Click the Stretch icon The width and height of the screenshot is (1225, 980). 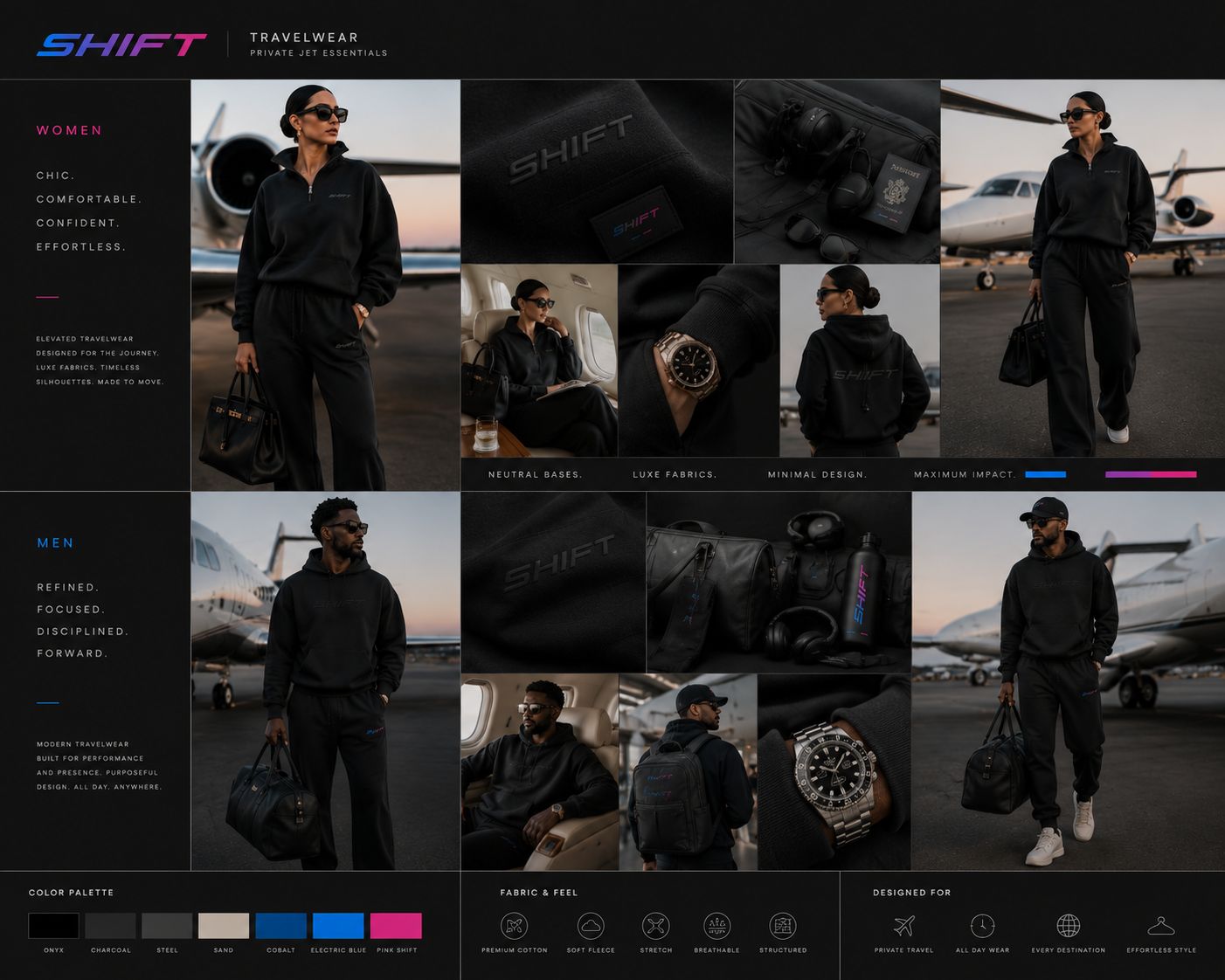coord(655,926)
